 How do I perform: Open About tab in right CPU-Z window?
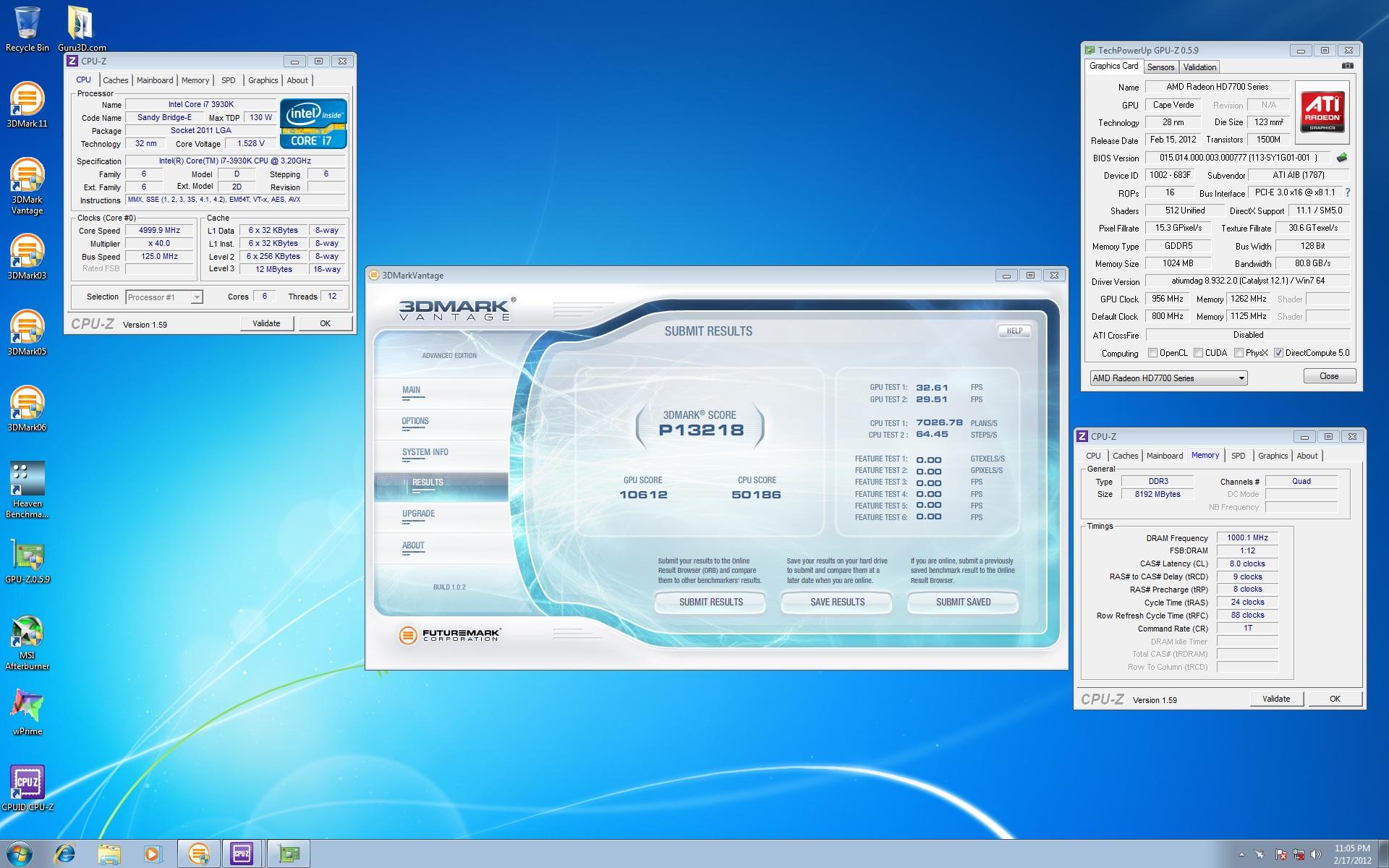click(1307, 456)
